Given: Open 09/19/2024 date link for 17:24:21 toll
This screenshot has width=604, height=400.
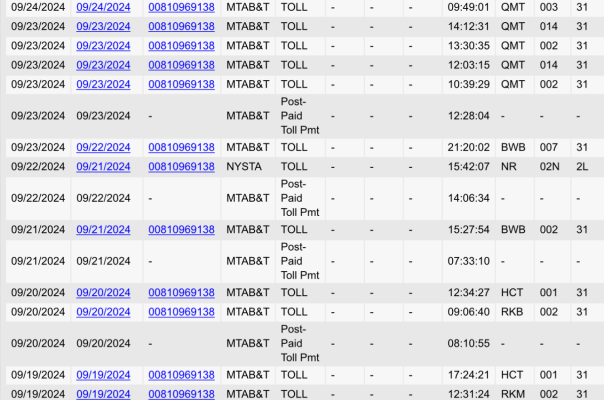Looking at the screenshot, I should (x=103, y=375).
